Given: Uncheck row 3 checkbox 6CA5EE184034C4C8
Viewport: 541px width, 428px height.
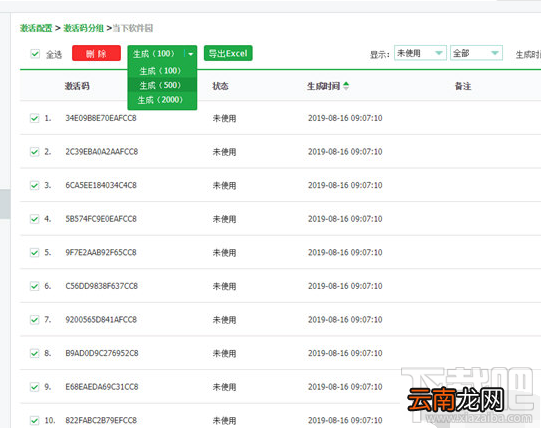Looking at the screenshot, I should [35, 185].
